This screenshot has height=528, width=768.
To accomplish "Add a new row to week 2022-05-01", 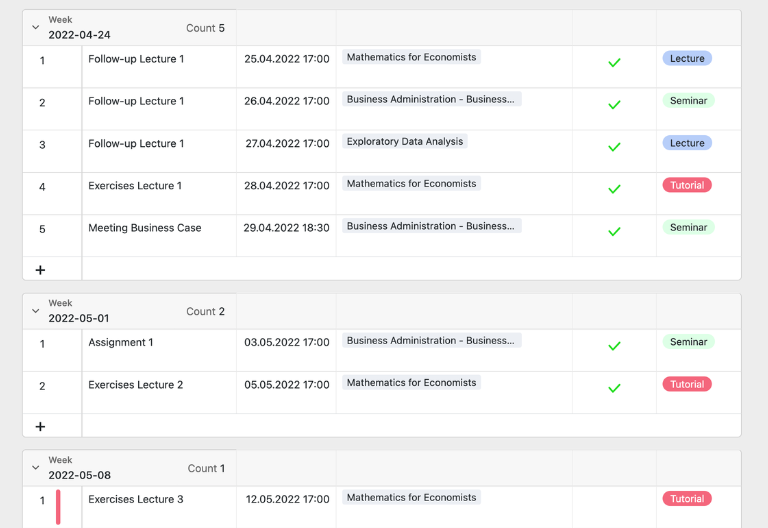I will [40, 427].
